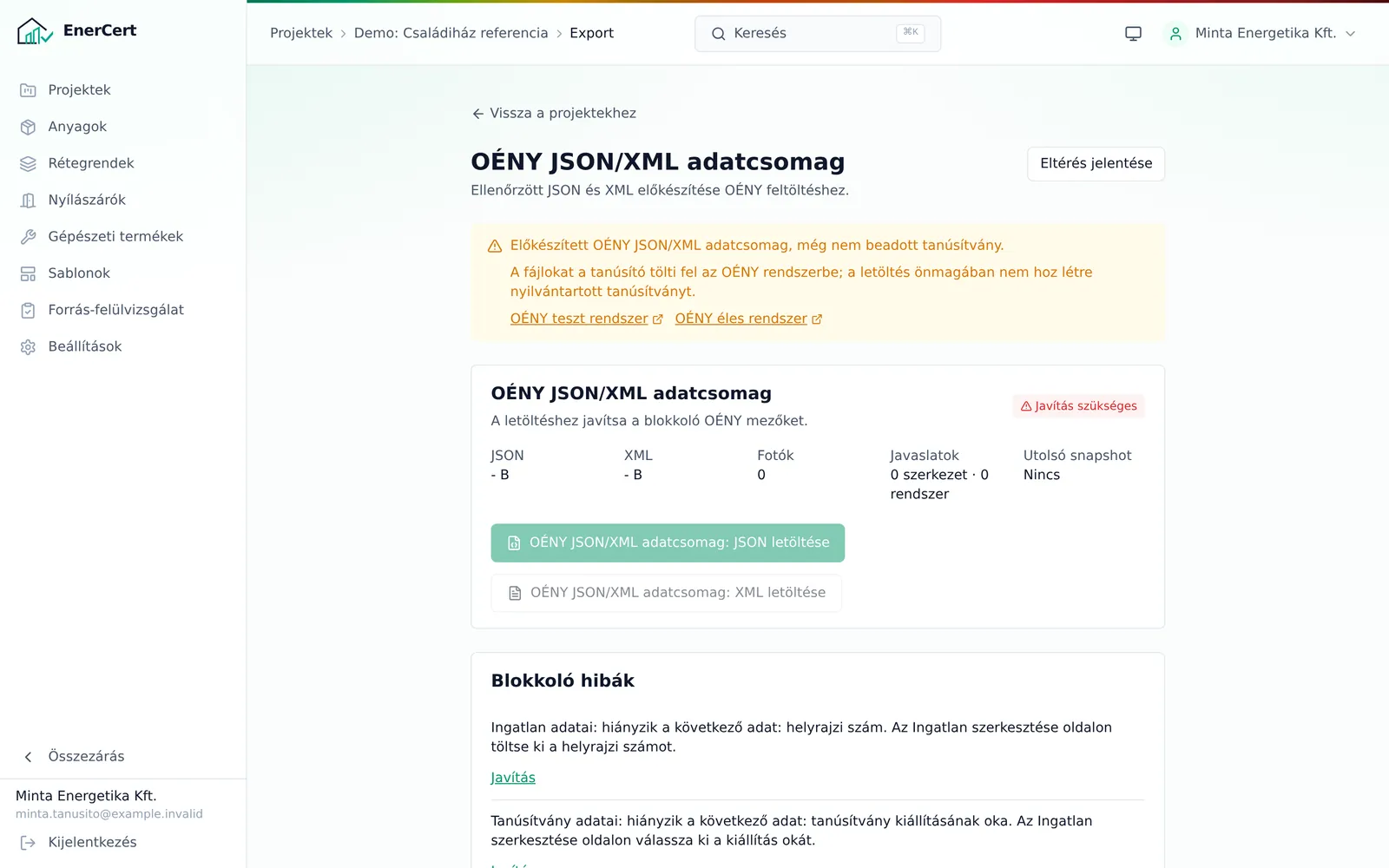The image size is (1389, 868).
Task: Click the JSON size label
Action: click(x=507, y=456)
